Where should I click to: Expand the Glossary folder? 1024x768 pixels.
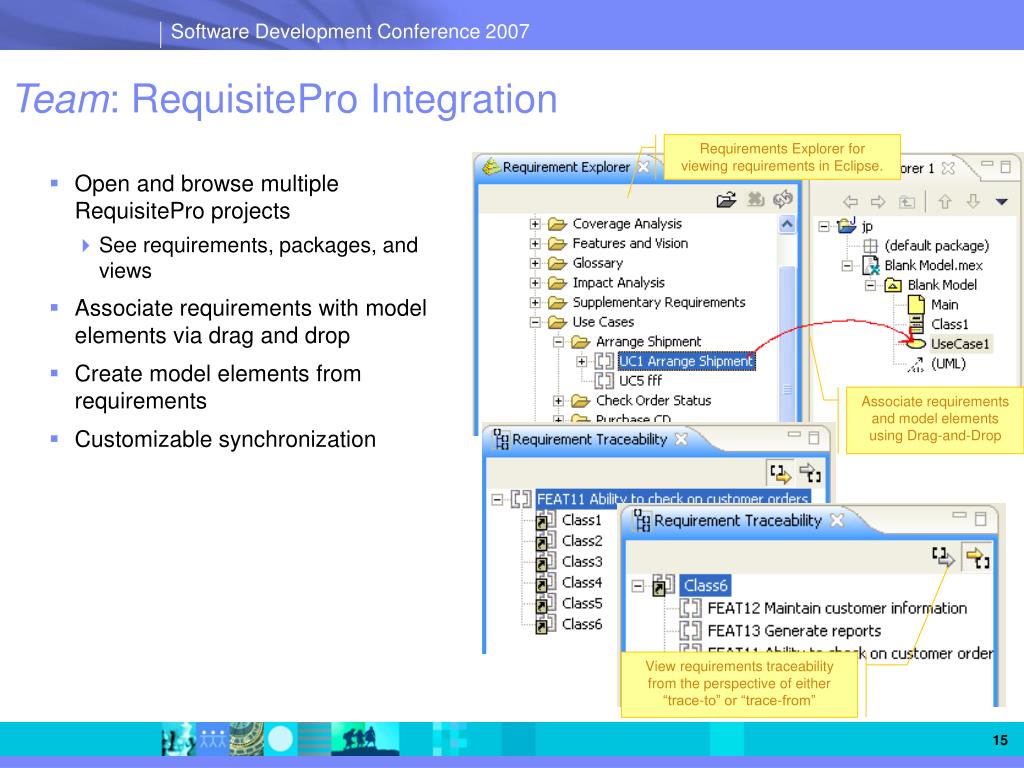click(x=535, y=263)
